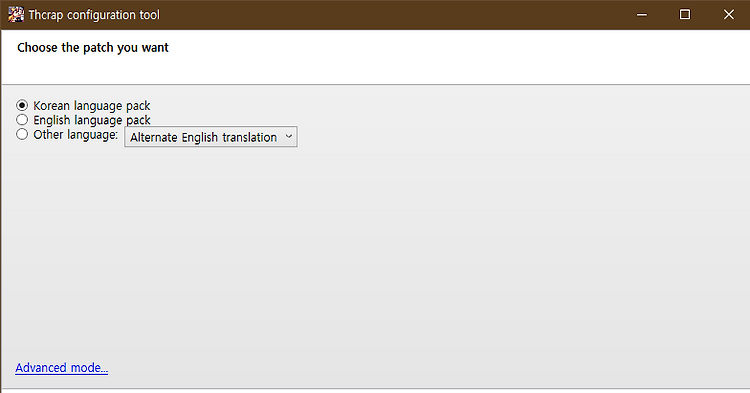Image resolution: width=750 pixels, height=393 pixels.
Task: Click the Thcrap app icon in title bar
Action: pos(16,14)
